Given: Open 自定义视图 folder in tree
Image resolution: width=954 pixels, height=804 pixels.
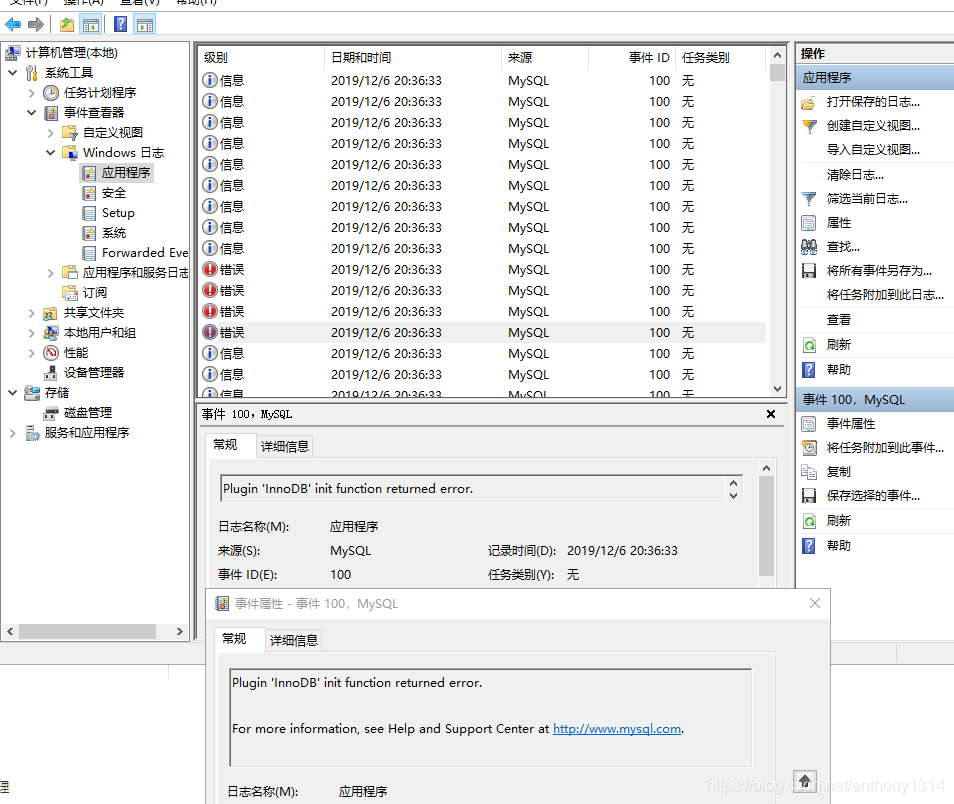Looking at the screenshot, I should [113, 133].
